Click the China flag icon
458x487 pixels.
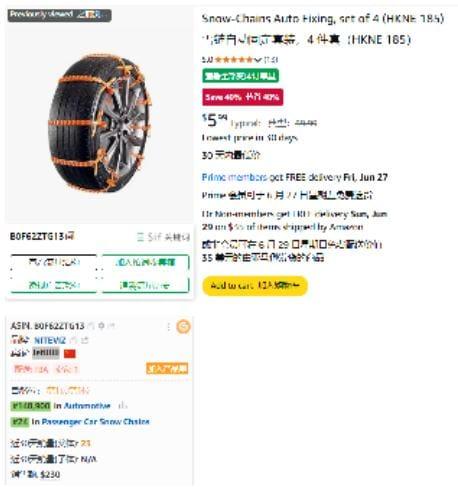click(x=70, y=353)
